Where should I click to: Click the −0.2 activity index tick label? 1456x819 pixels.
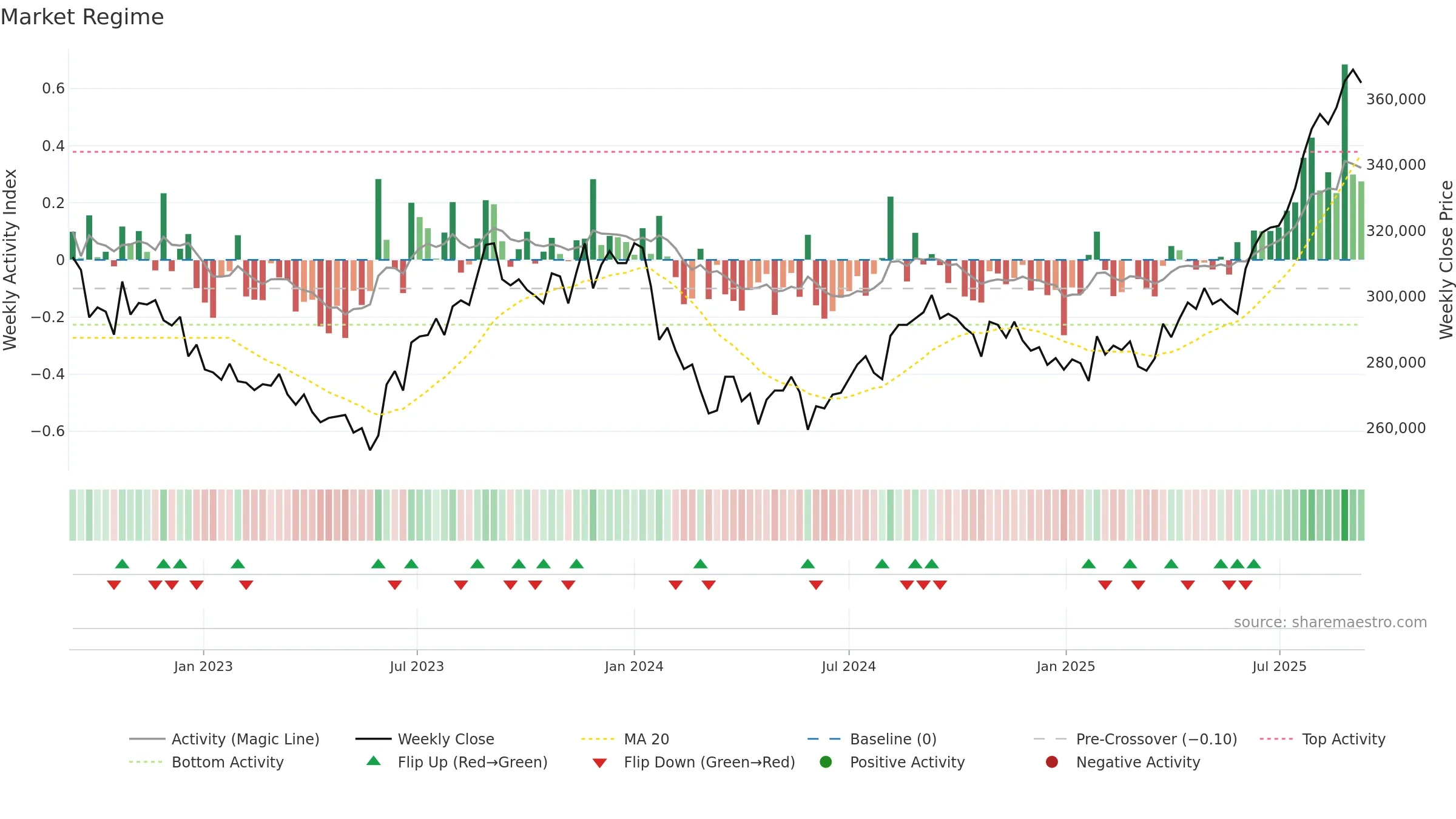coord(48,317)
